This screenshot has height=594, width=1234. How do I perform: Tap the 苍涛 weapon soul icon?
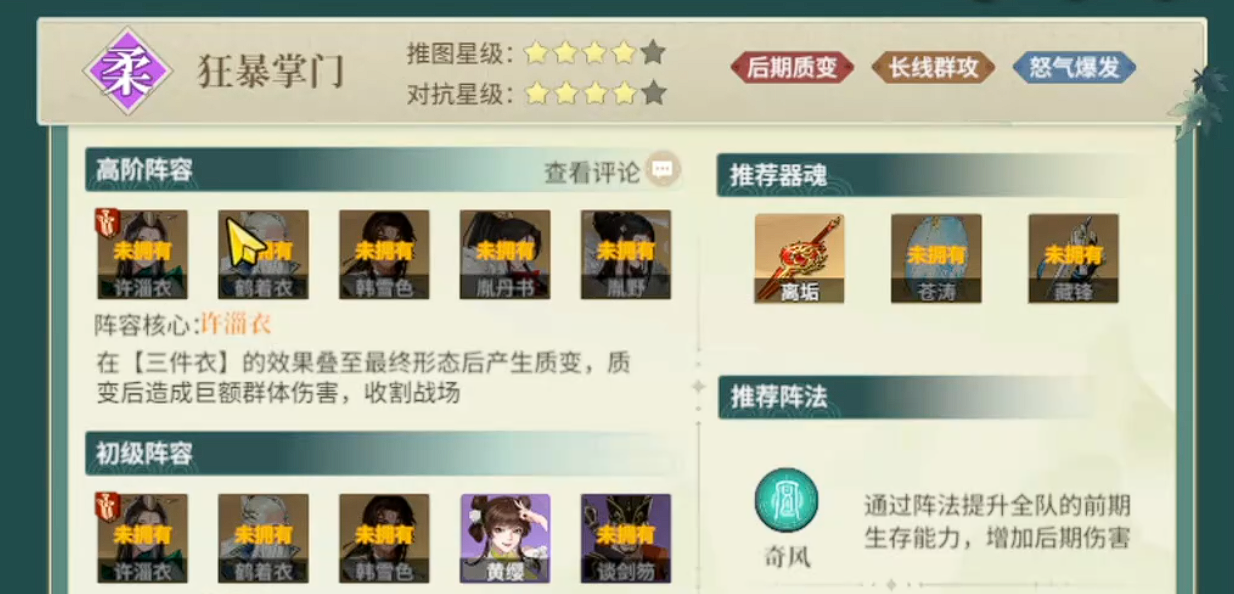936,258
